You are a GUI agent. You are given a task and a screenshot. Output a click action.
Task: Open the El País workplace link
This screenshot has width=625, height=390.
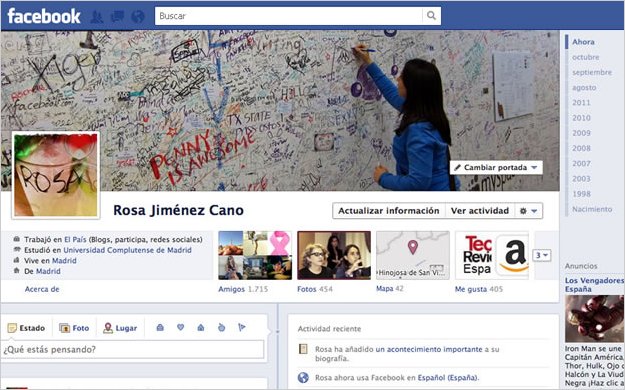point(75,240)
